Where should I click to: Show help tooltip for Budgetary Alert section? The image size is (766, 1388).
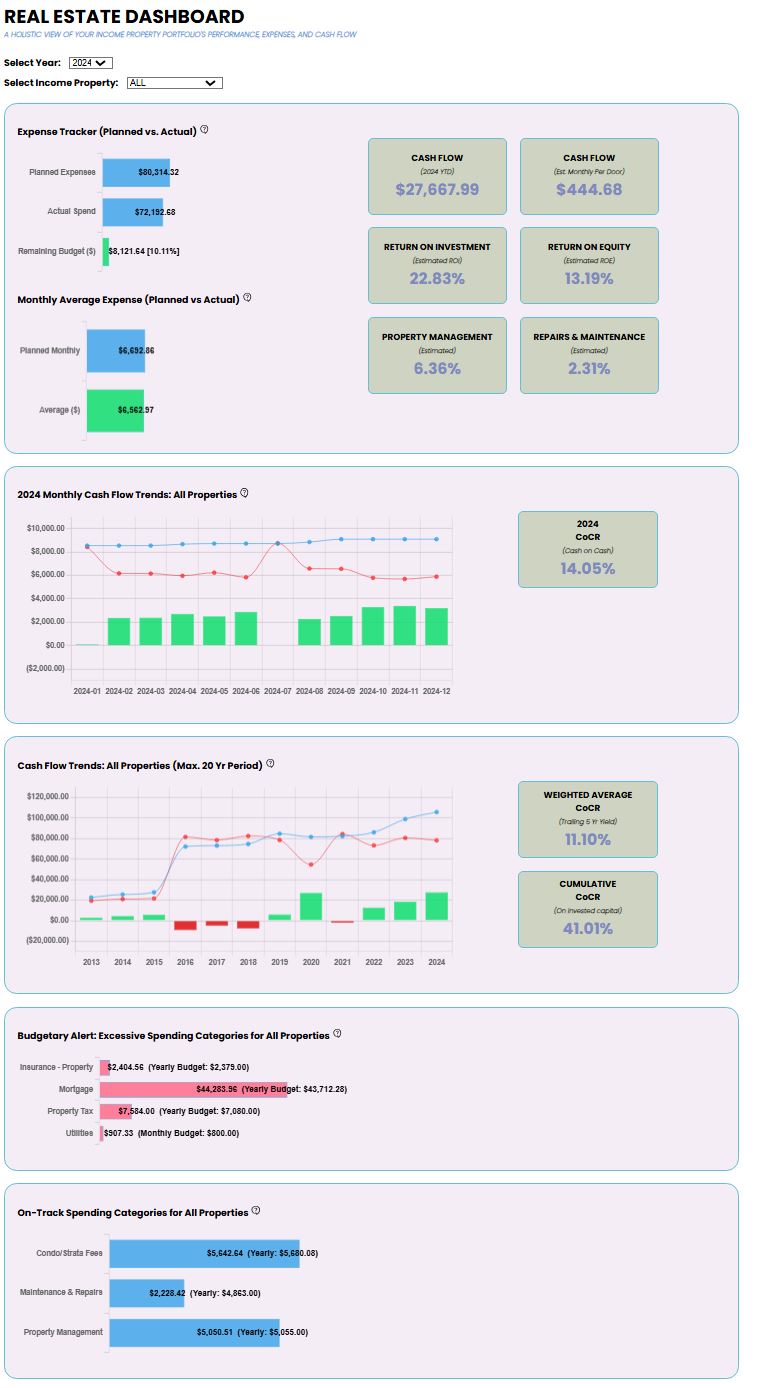click(x=337, y=1034)
